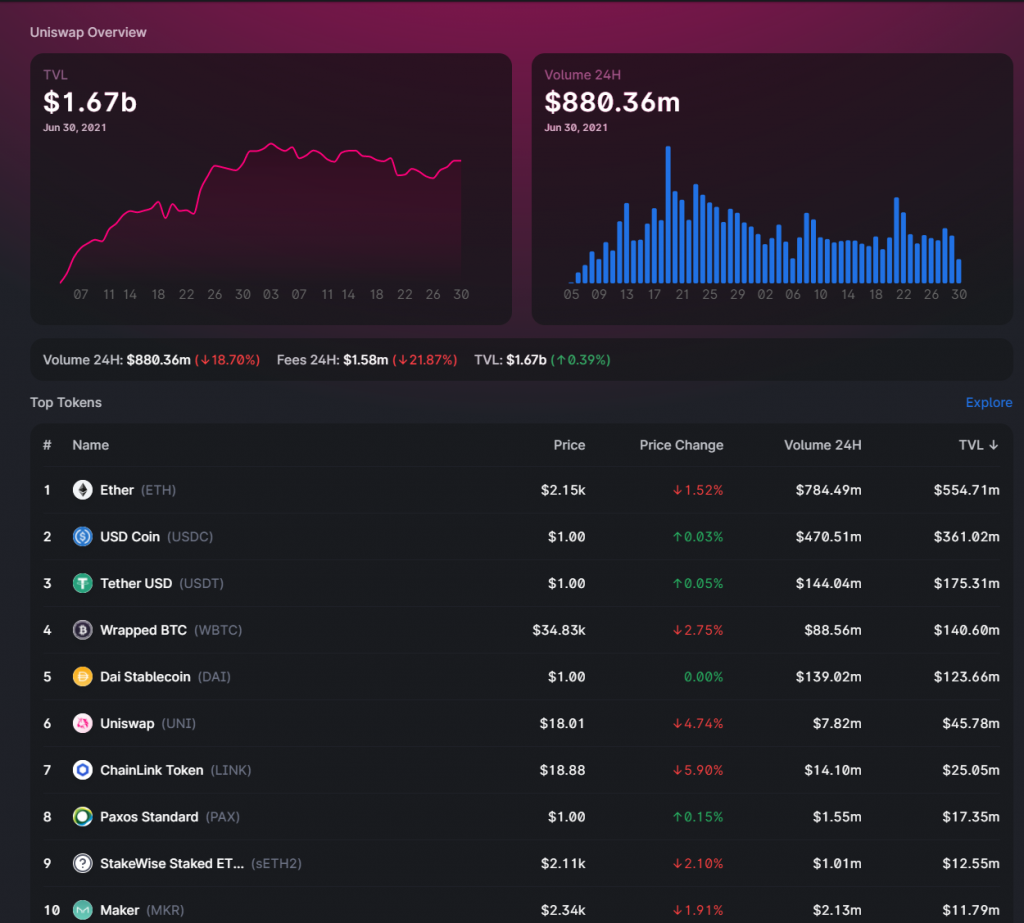Open the Wrapped BTC (WBTC) row
Image resolution: width=1024 pixels, height=923 pixels.
click(521, 630)
